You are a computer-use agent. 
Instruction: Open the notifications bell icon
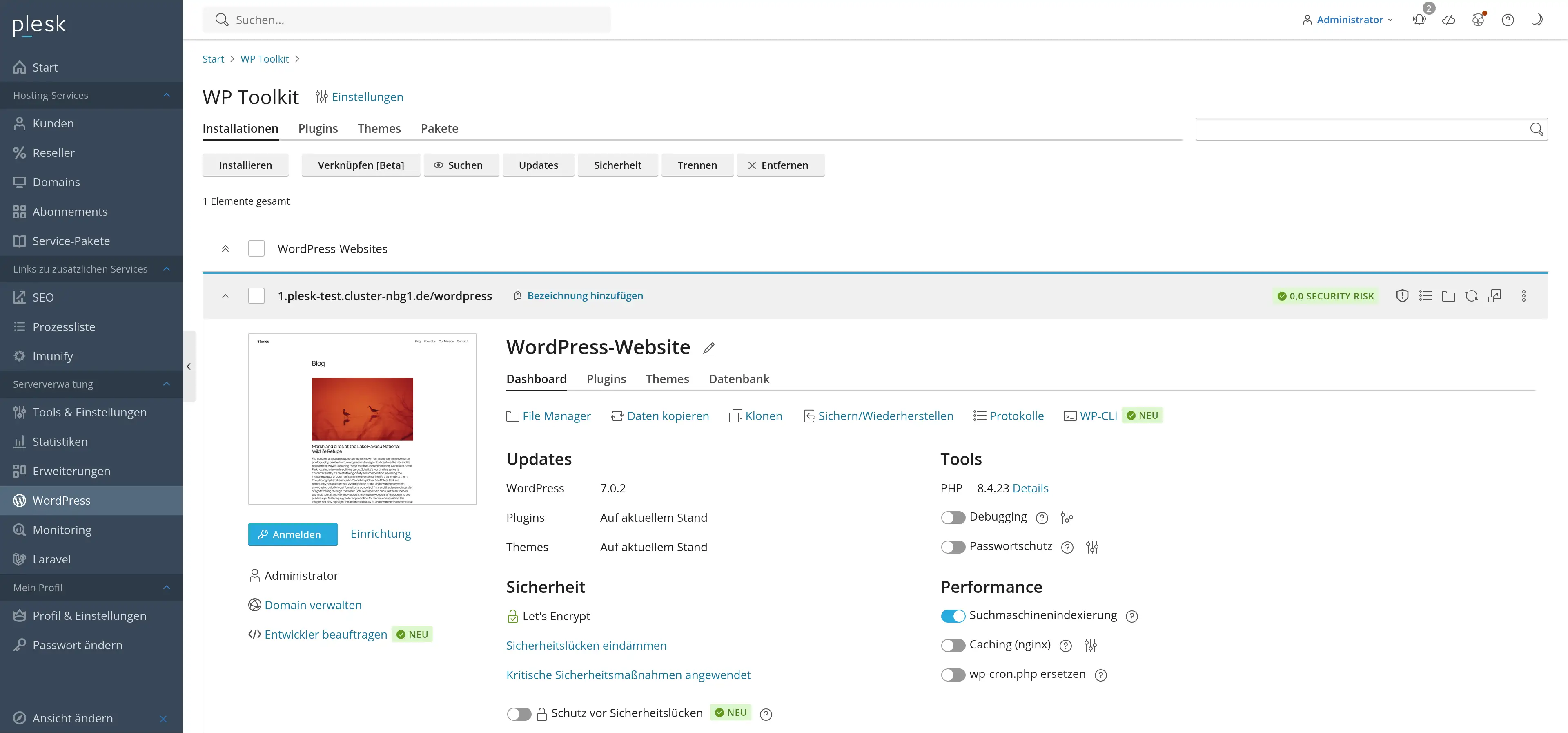tap(1419, 20)
